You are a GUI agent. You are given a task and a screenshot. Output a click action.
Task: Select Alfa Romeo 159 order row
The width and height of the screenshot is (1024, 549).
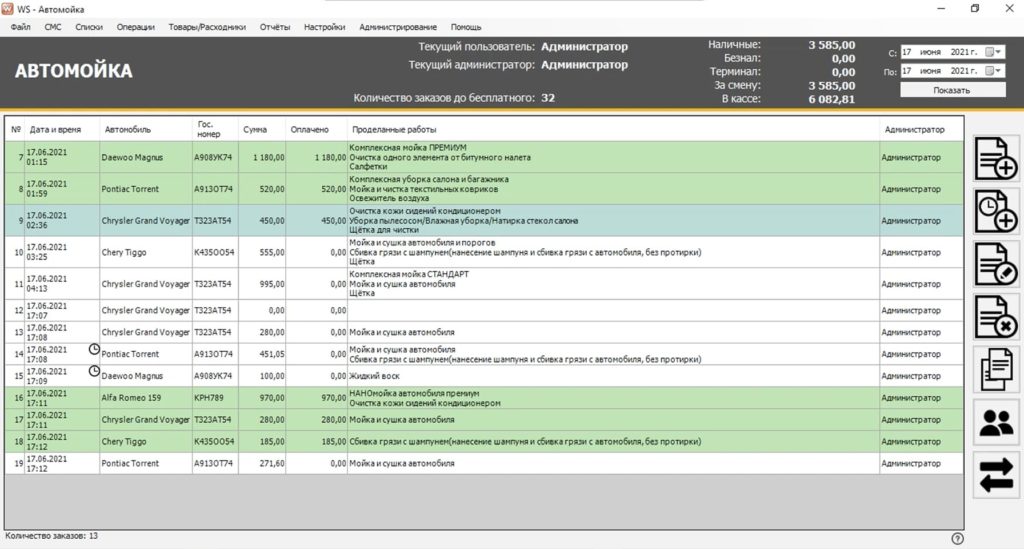pos(484,398)
